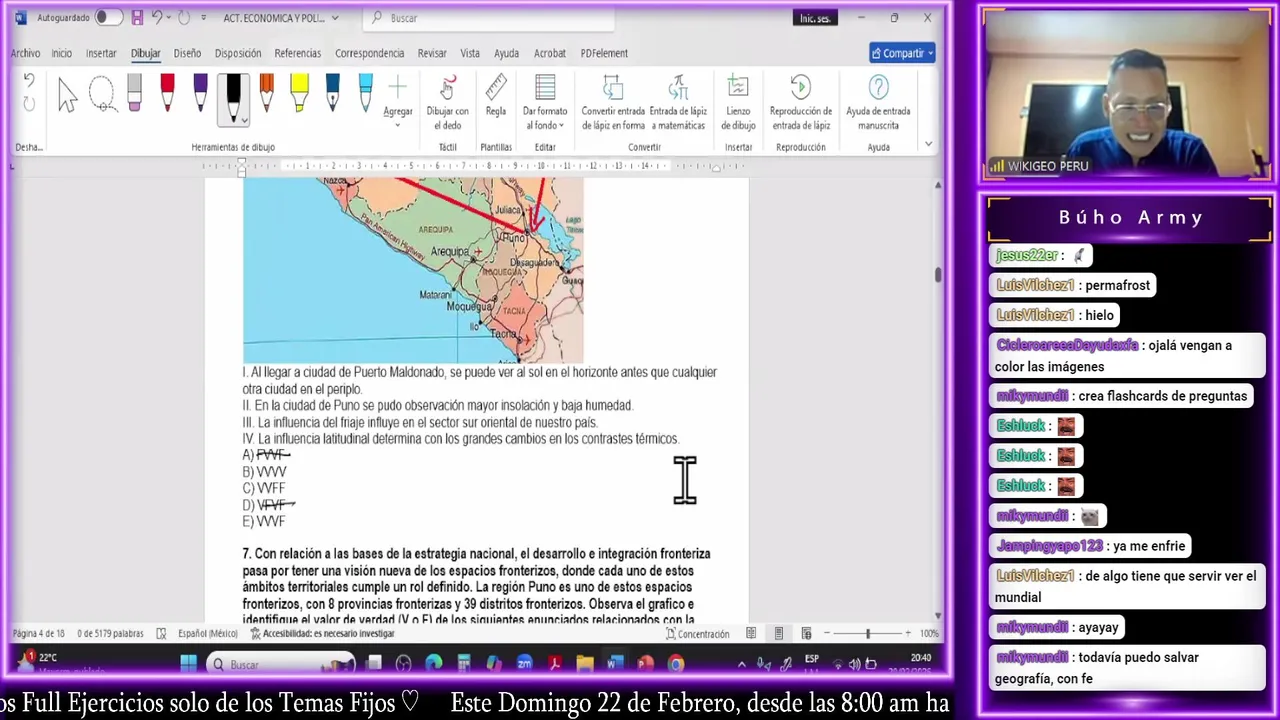Switch to Web Layout view icon

point(806,634)
